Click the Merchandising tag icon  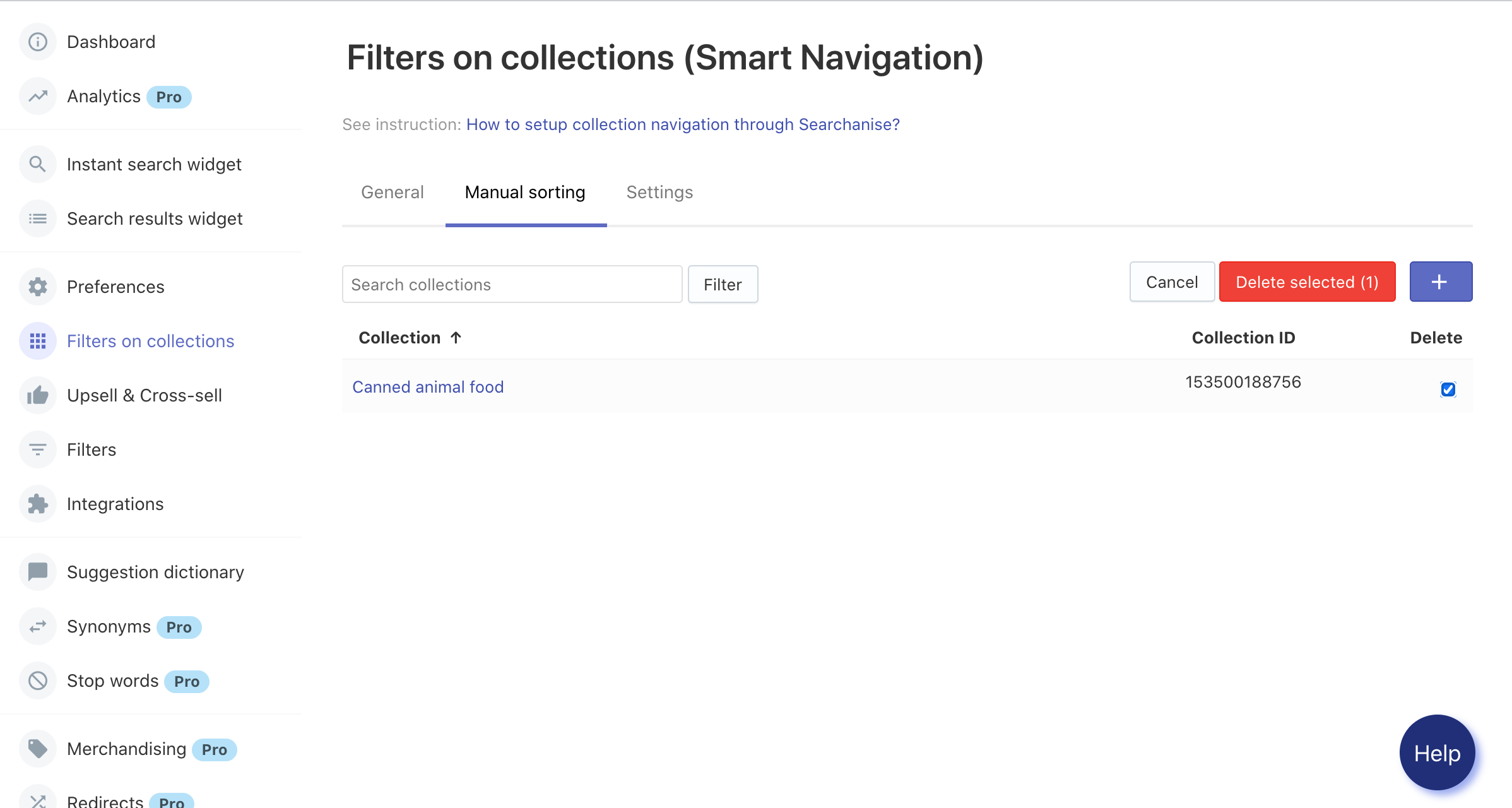[38, 749]
